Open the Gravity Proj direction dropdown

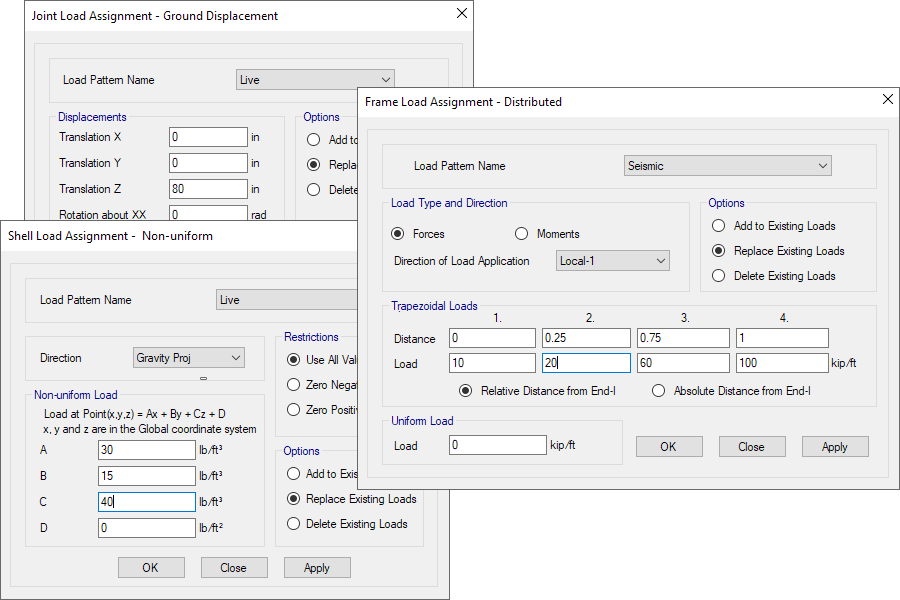pyautogui.click(x=189, y=358)
